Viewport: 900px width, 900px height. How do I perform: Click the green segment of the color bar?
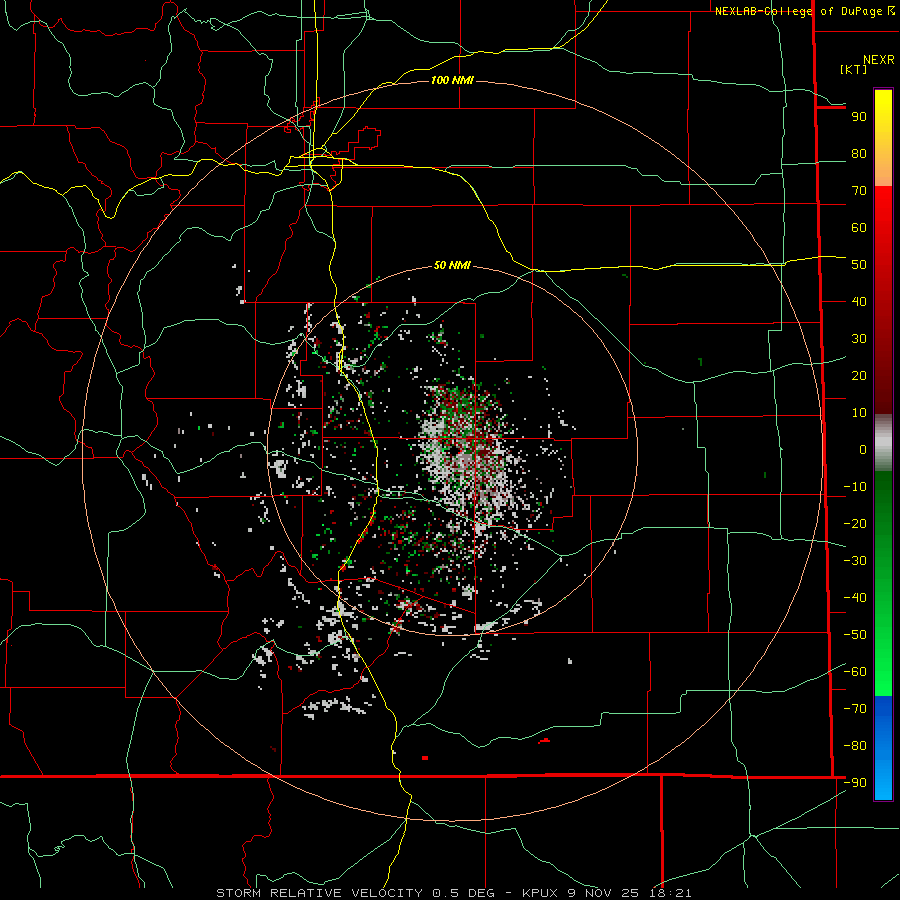pyautogui.click(x=883, y=583)
